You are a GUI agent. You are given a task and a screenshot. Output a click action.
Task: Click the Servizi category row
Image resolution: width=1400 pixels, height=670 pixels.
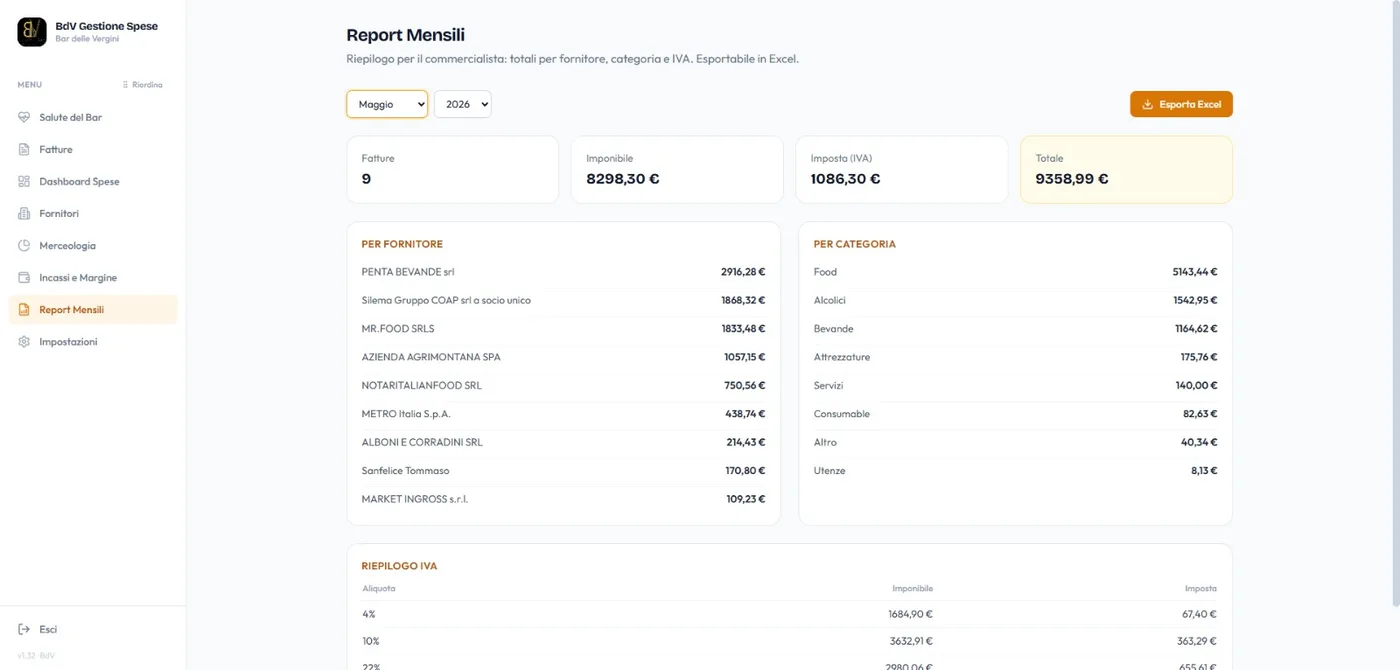coord(1015,385)
